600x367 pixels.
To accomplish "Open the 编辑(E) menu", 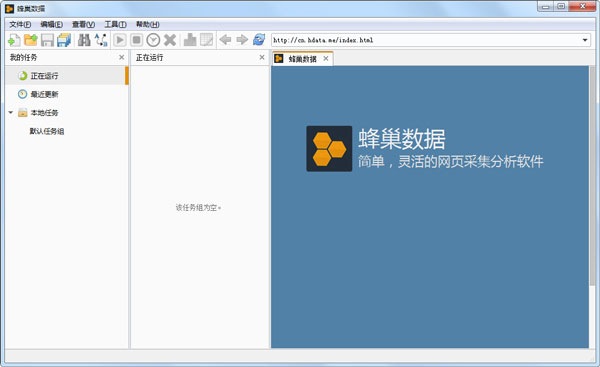I will click(x=52, y=24).
